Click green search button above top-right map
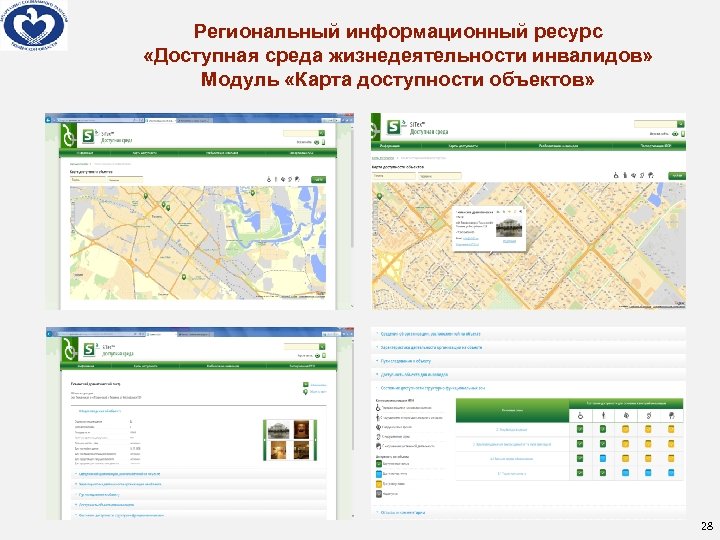The height and width of the screenshot is (540, 720). 677,175
